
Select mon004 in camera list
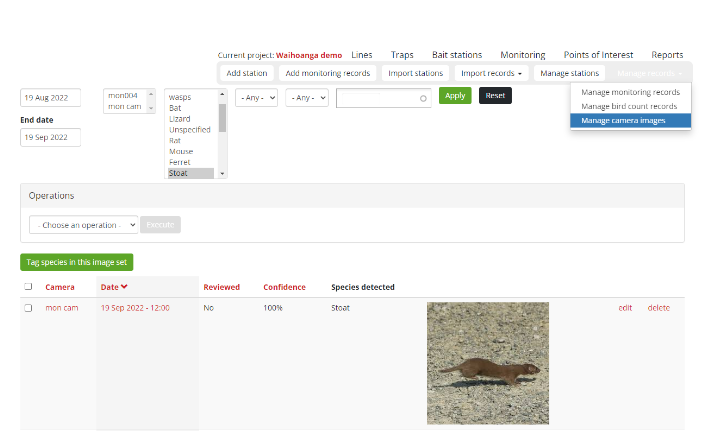click(x=123, y=96)
